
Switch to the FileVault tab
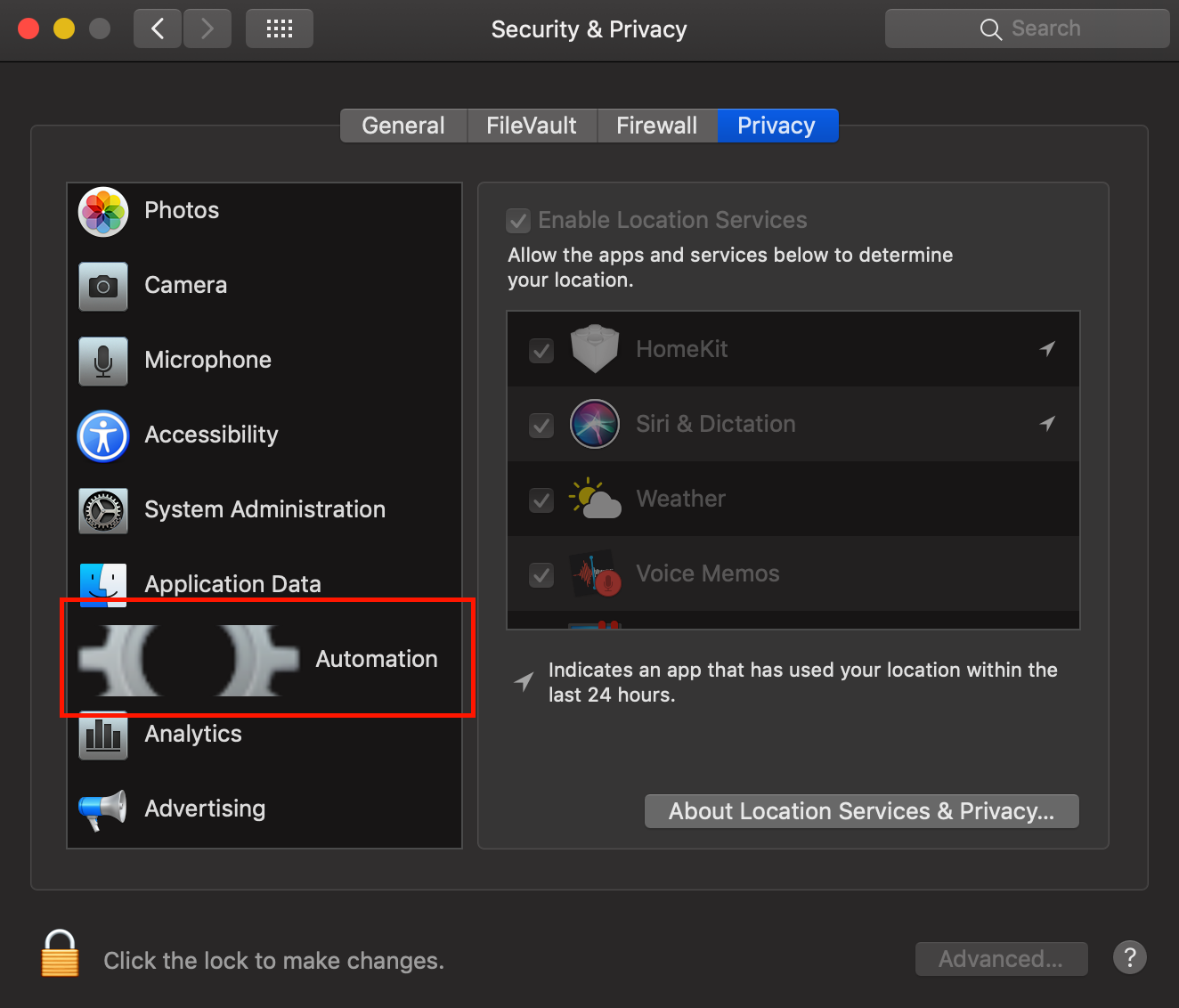(x=532, y=126)
